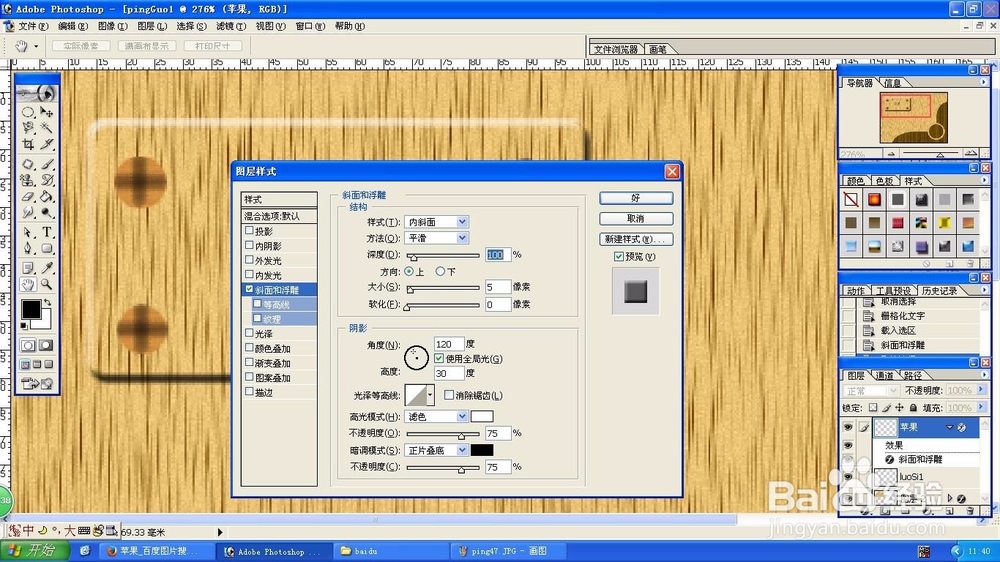Open the 文件 (File) menu
Image resolution: width=1000 pixels, height=562 pixels.
33,26
